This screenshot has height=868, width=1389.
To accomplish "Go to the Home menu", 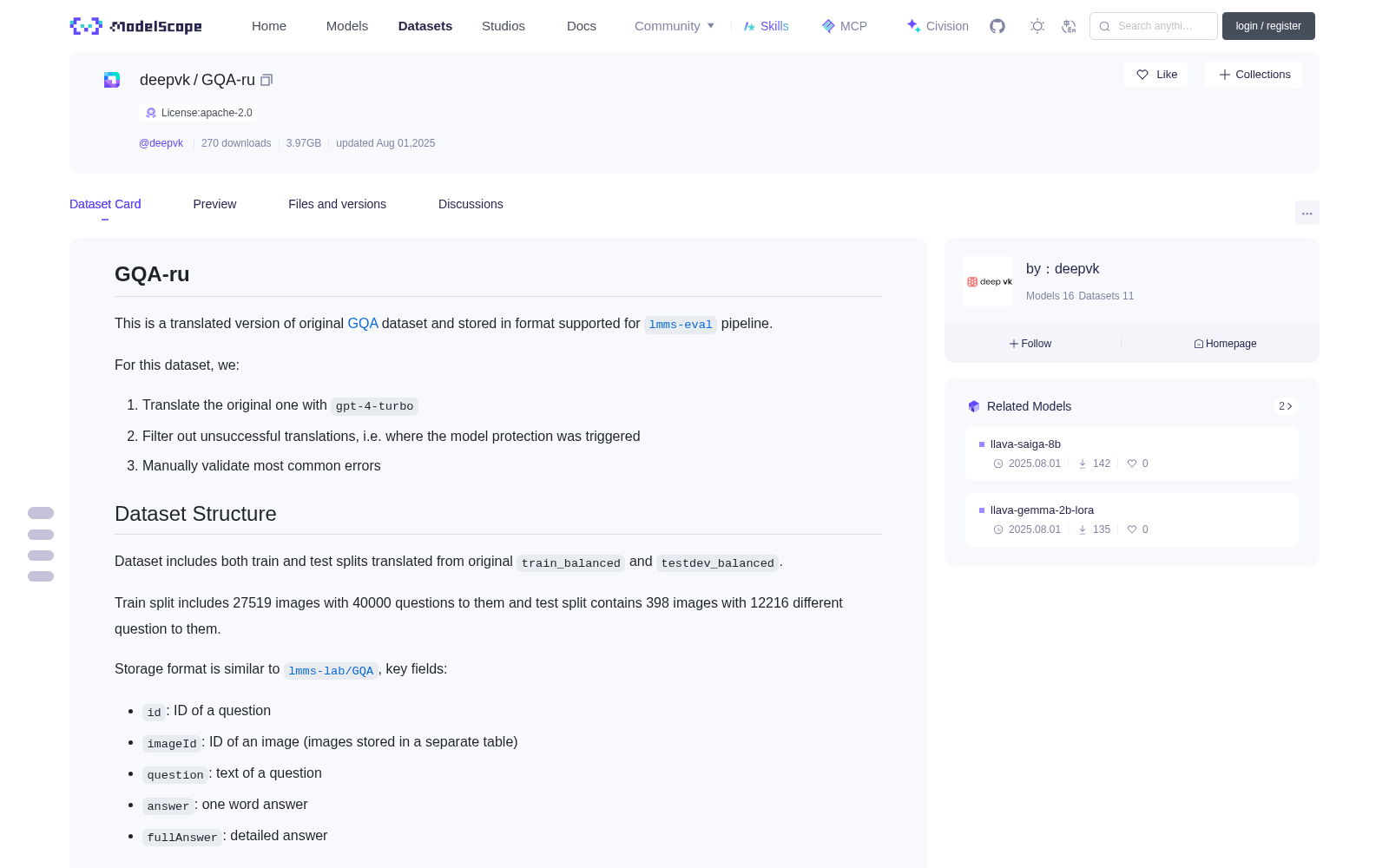I will click(x=269, y=26).
